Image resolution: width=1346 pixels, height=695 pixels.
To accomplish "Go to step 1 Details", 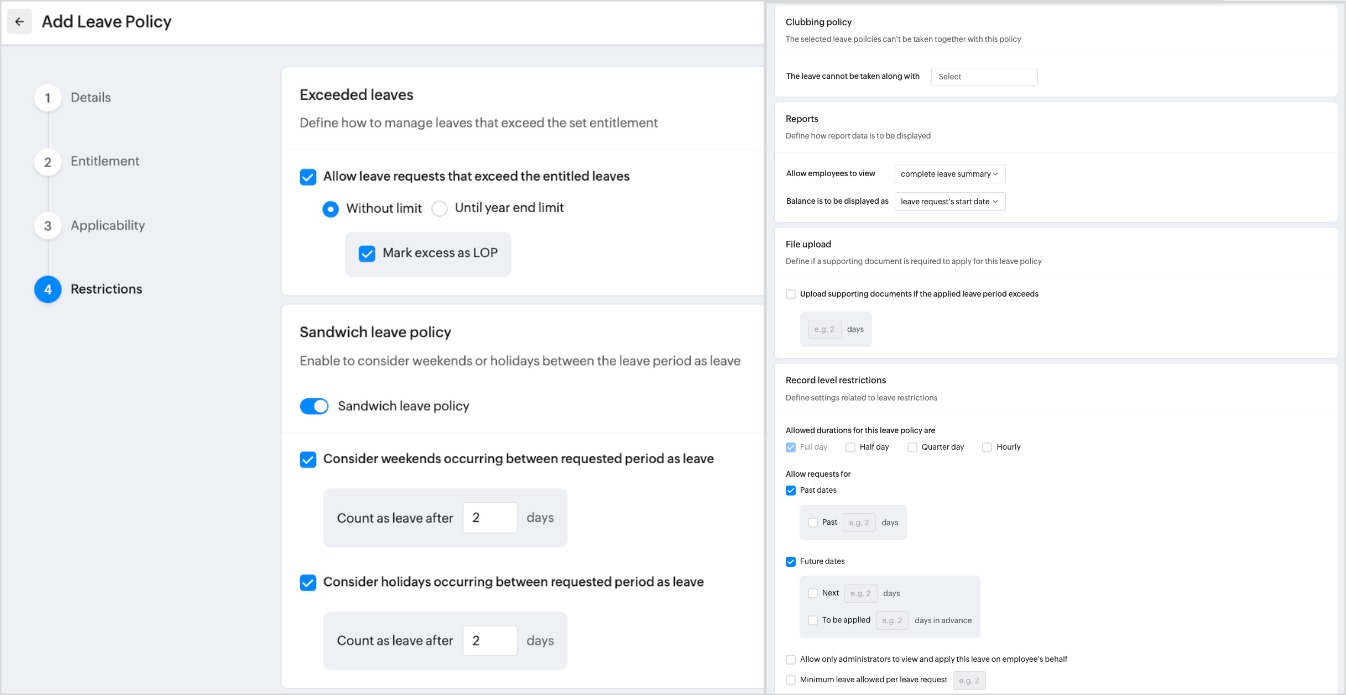I will tap(48, 98).
